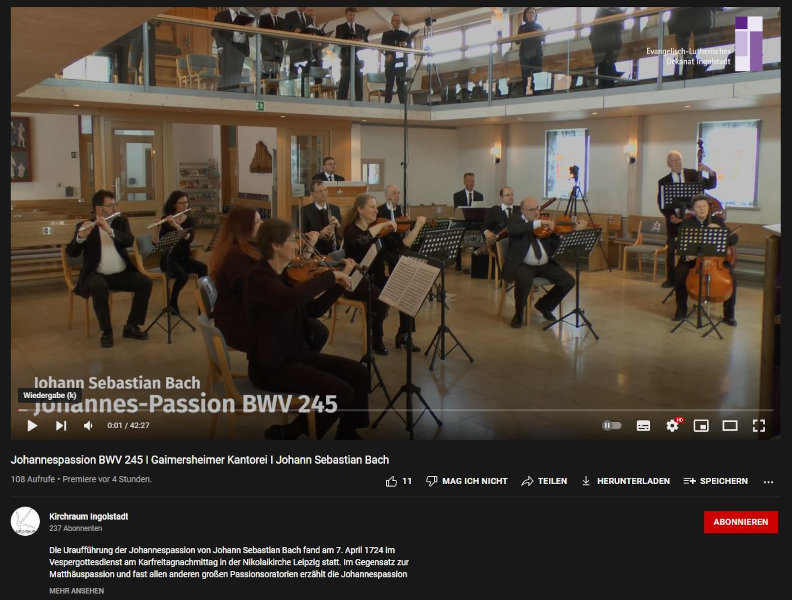Click the video title Johannespassion BWV 245

point(200,460)
